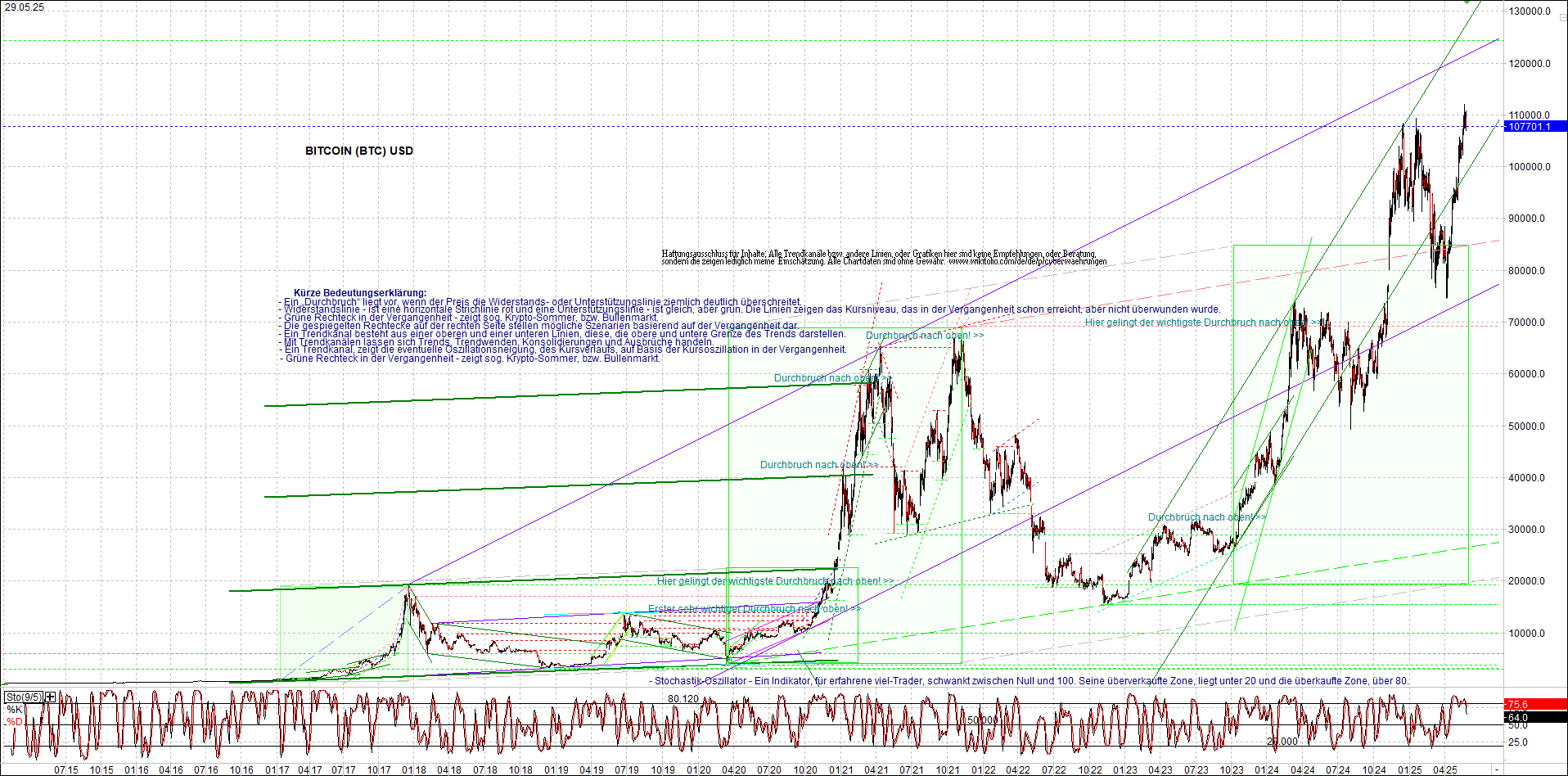Click the 60000.0 price axis label
The image size is (1568, 776).
click(x=1527, y=374)
